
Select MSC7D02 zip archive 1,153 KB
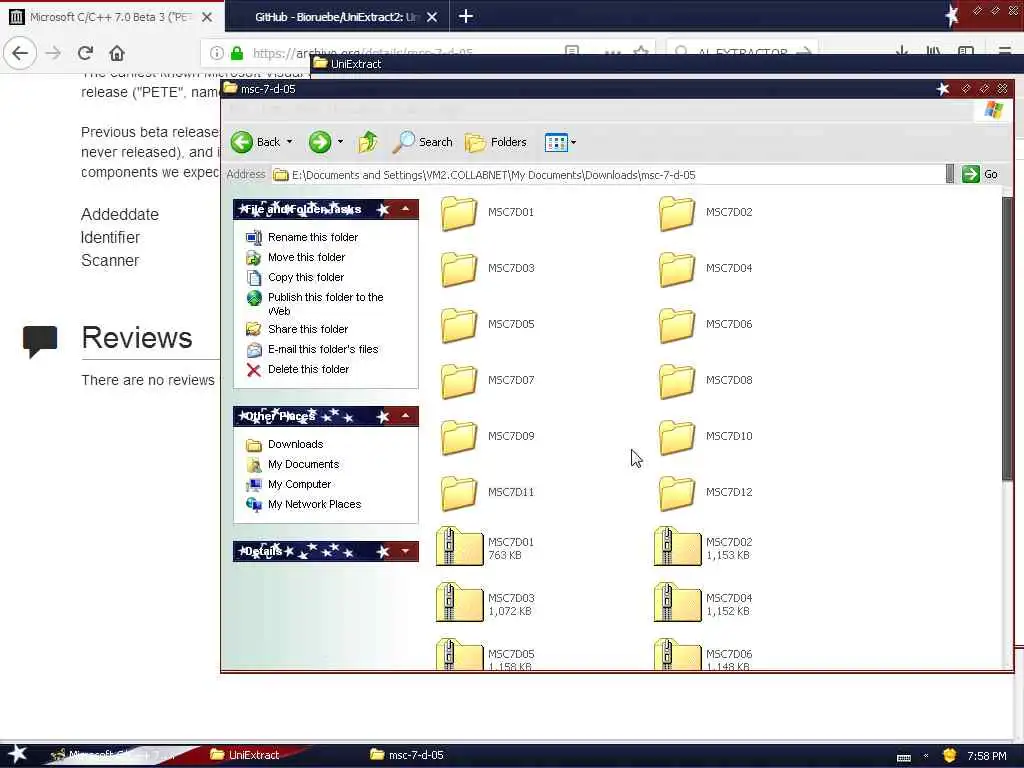(677, 547)
